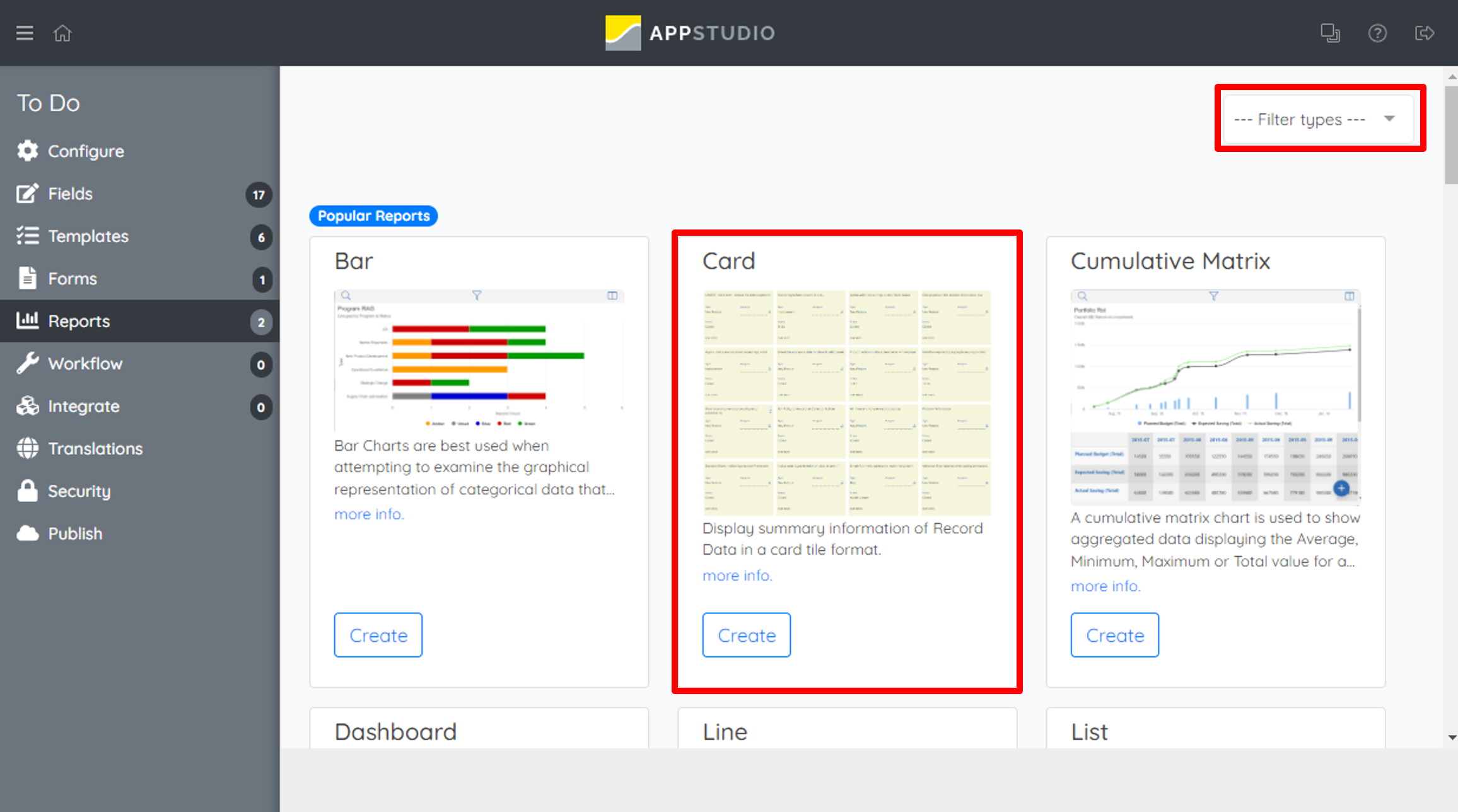The width and height of the screenshot is (1458, 812).
Task: Click search icon in Bar chart preview
Action: [346, 295]
